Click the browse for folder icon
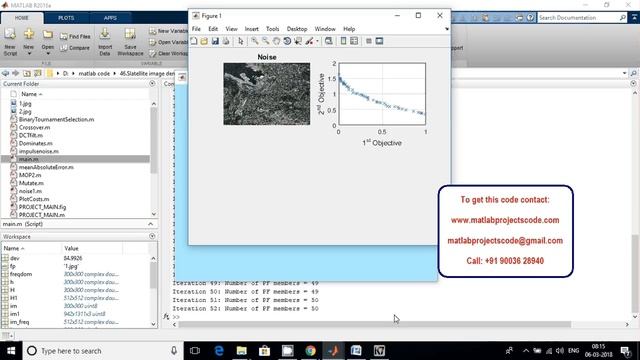640x360 pixels. [38, 73]
